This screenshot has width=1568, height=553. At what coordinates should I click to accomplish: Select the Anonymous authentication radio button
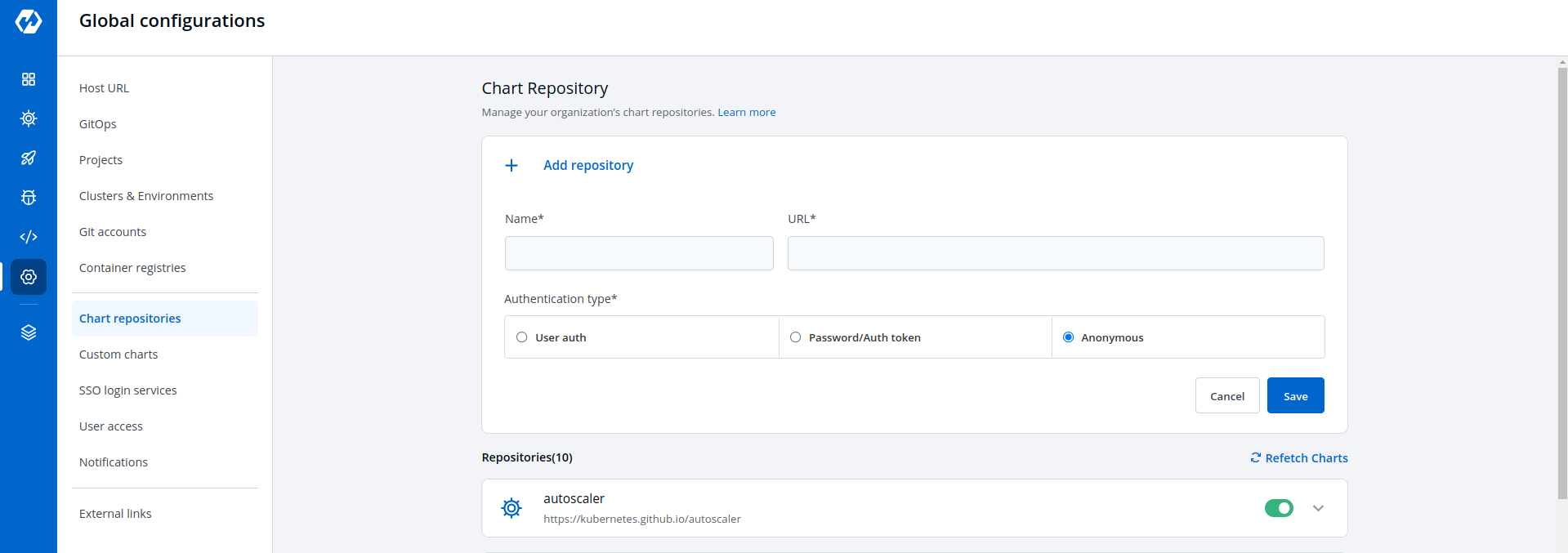[1068, 337]
